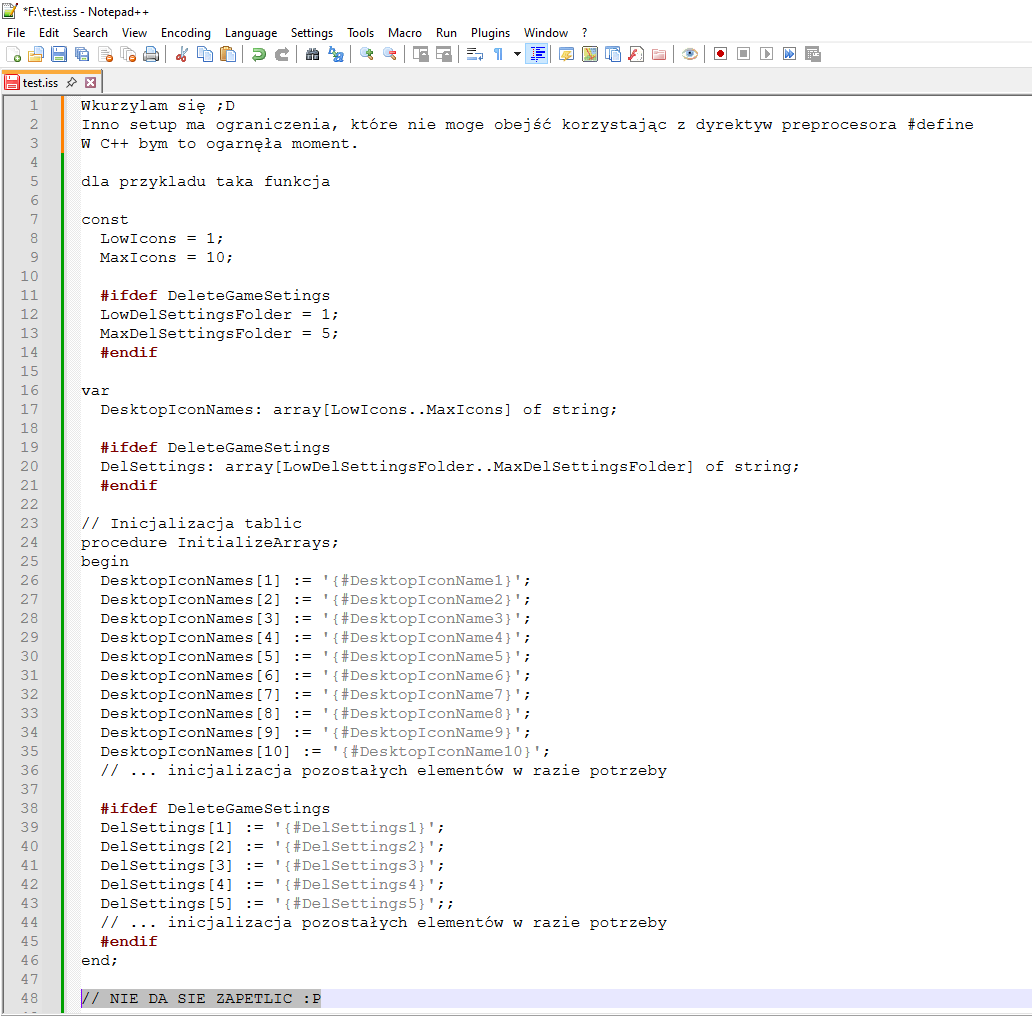Click the Paste clipboard icon
The height and width of the screenshot is (1016, 1032).
click(x=228, y=54)
